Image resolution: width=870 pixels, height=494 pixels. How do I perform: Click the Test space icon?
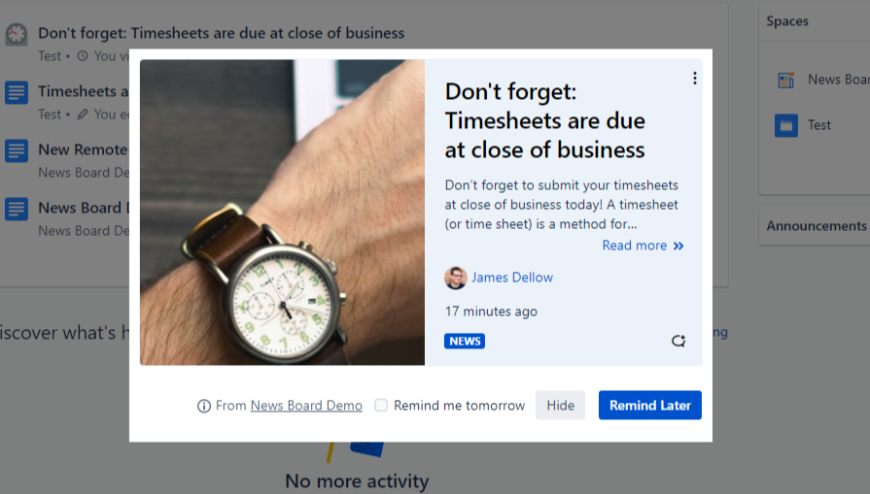tap(786, 125)
